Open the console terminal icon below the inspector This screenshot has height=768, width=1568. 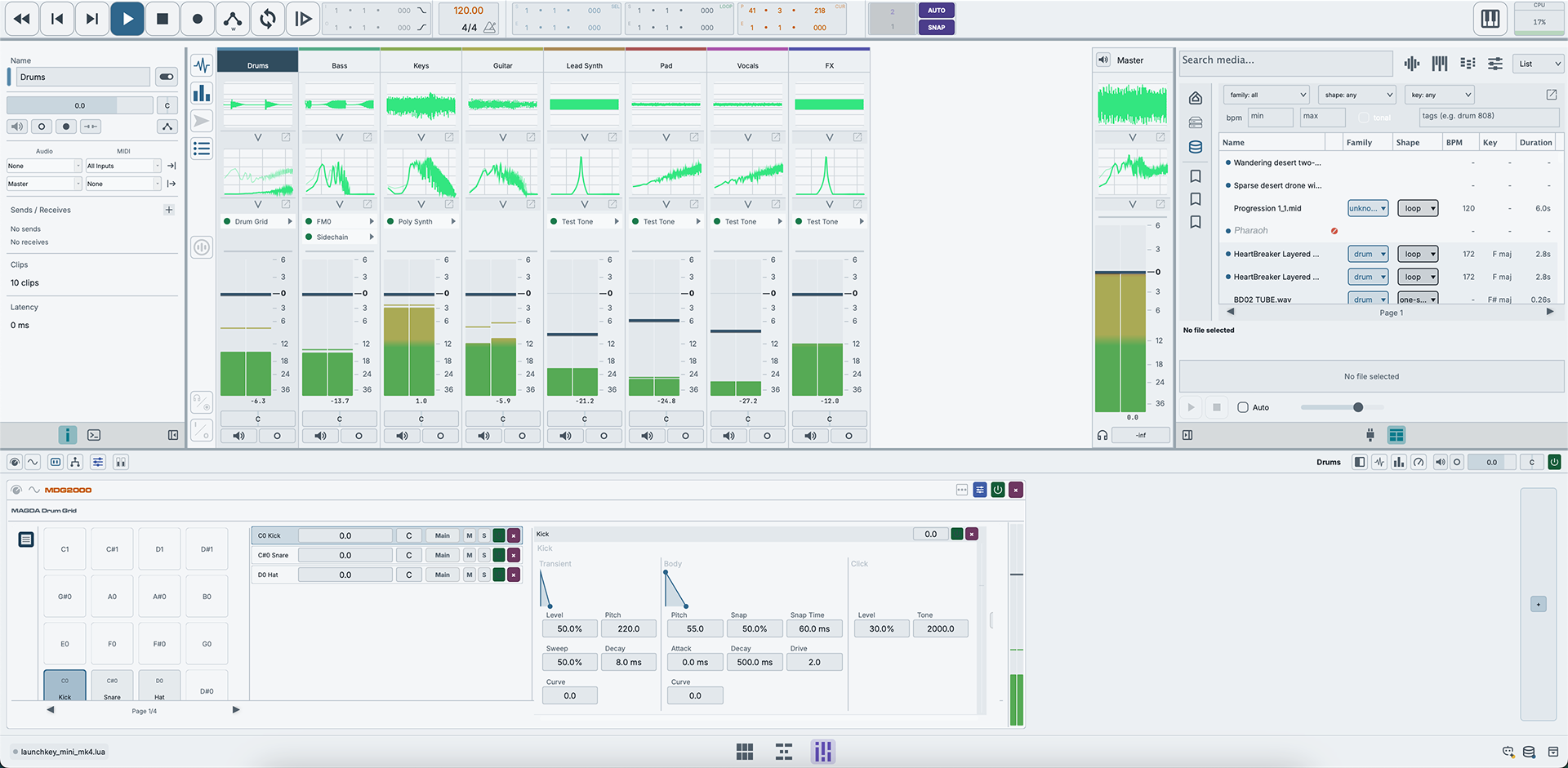pyautogui.click(x=94, y=435)
